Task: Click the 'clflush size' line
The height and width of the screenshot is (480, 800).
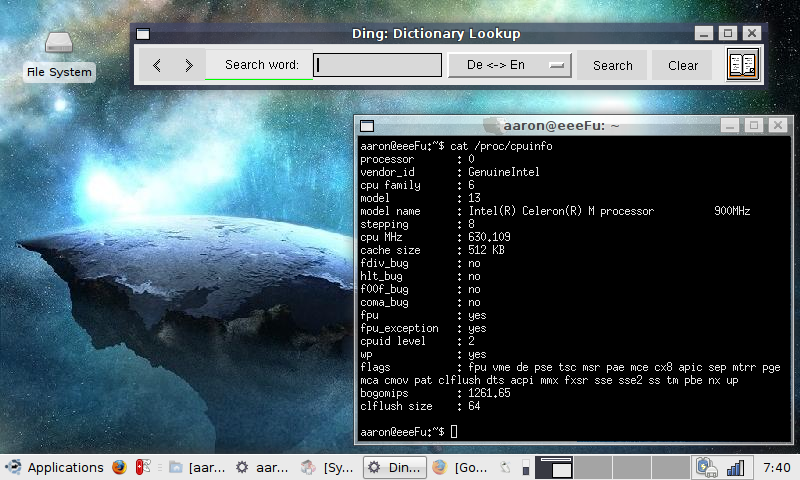Action: click(x=420, y=407)
